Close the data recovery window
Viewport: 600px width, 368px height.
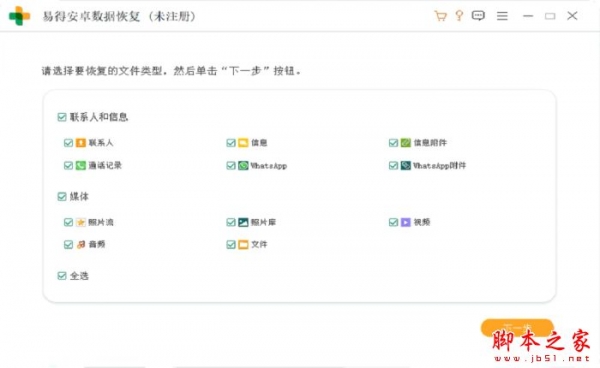click(x=572, y=16)
